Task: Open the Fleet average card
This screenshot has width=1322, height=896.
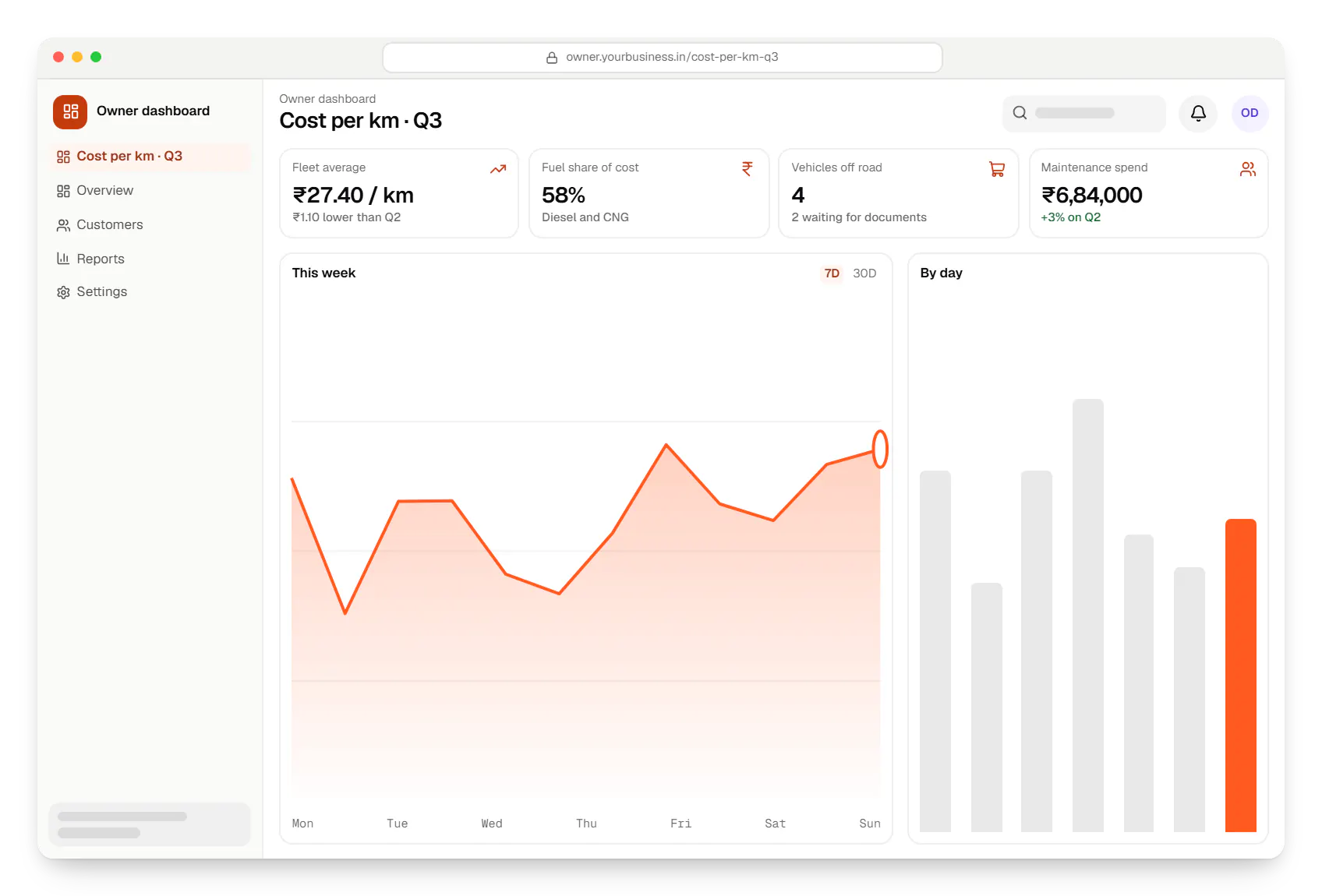Action: tap(399, 193)
